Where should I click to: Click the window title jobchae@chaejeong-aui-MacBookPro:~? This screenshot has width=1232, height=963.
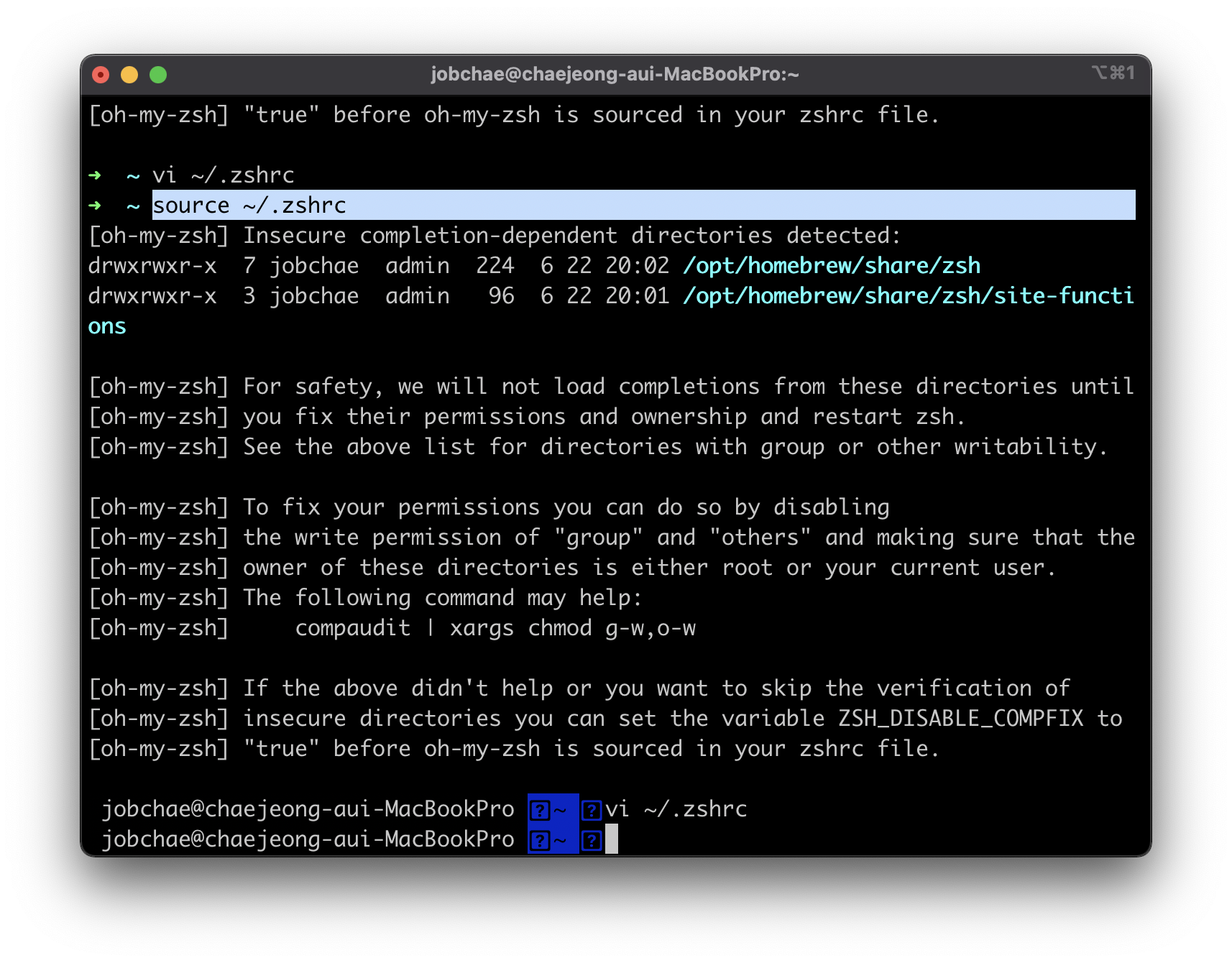[615, 74]
